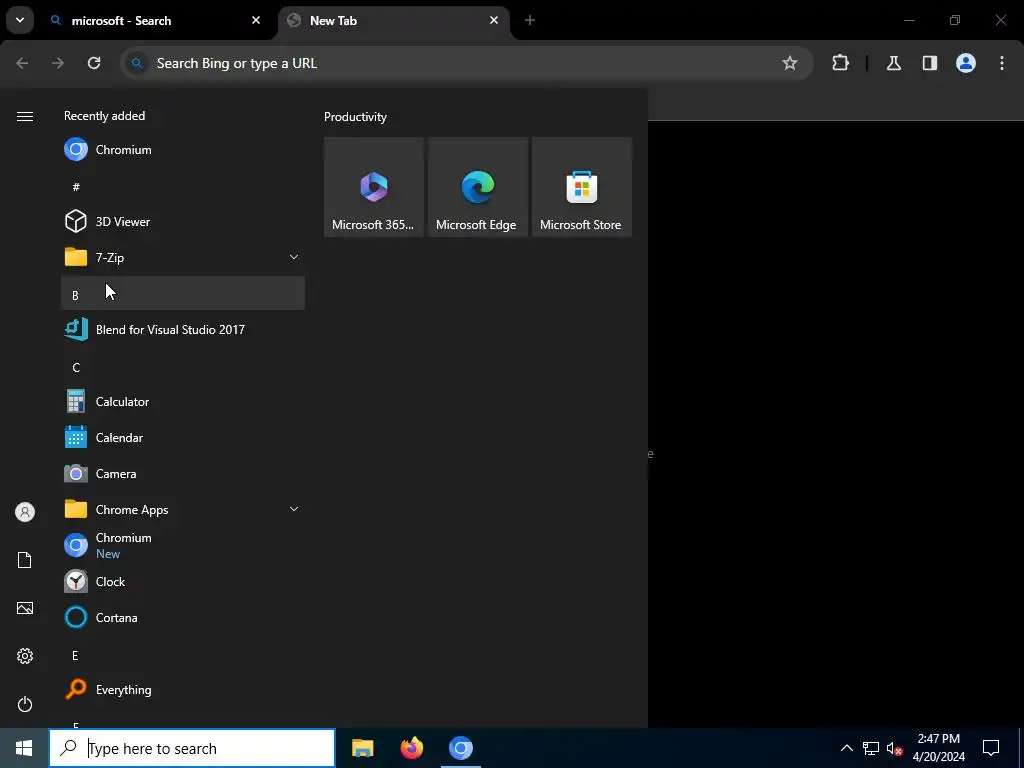This screenshot has height=768, width=1024.
Task: Expand the 7-Zip folder chevron
Action: pos(294,257)
